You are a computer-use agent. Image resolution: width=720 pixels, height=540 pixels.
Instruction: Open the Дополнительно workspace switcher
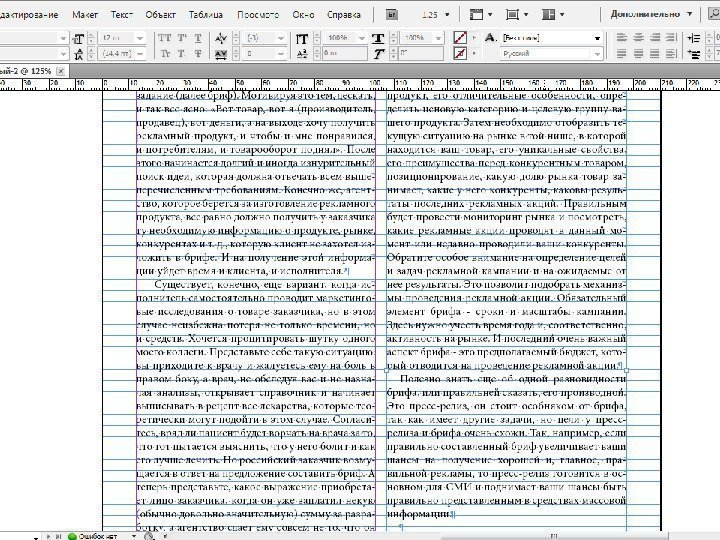point(651,14)
